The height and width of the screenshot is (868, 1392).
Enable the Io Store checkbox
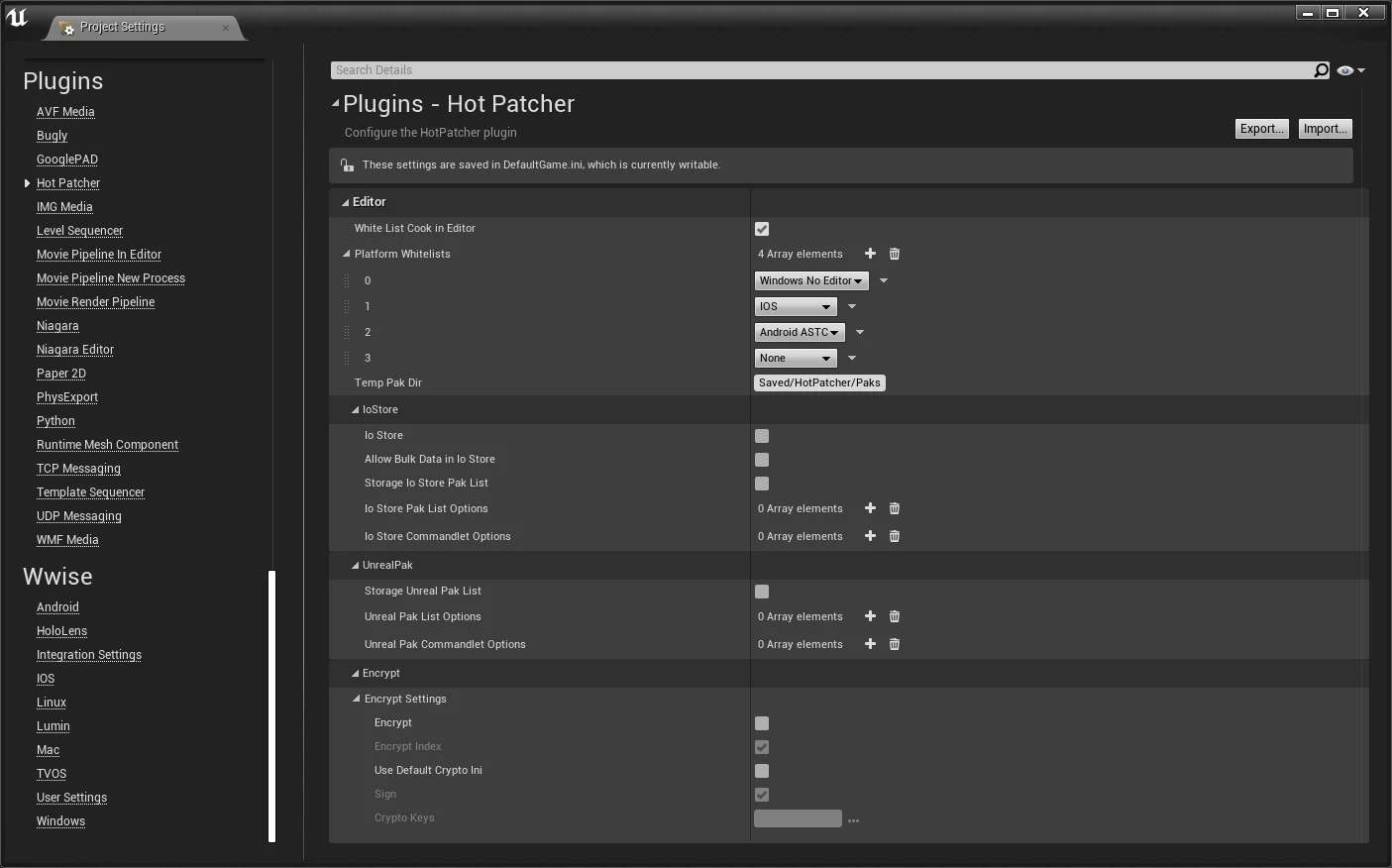coord(762,436)
